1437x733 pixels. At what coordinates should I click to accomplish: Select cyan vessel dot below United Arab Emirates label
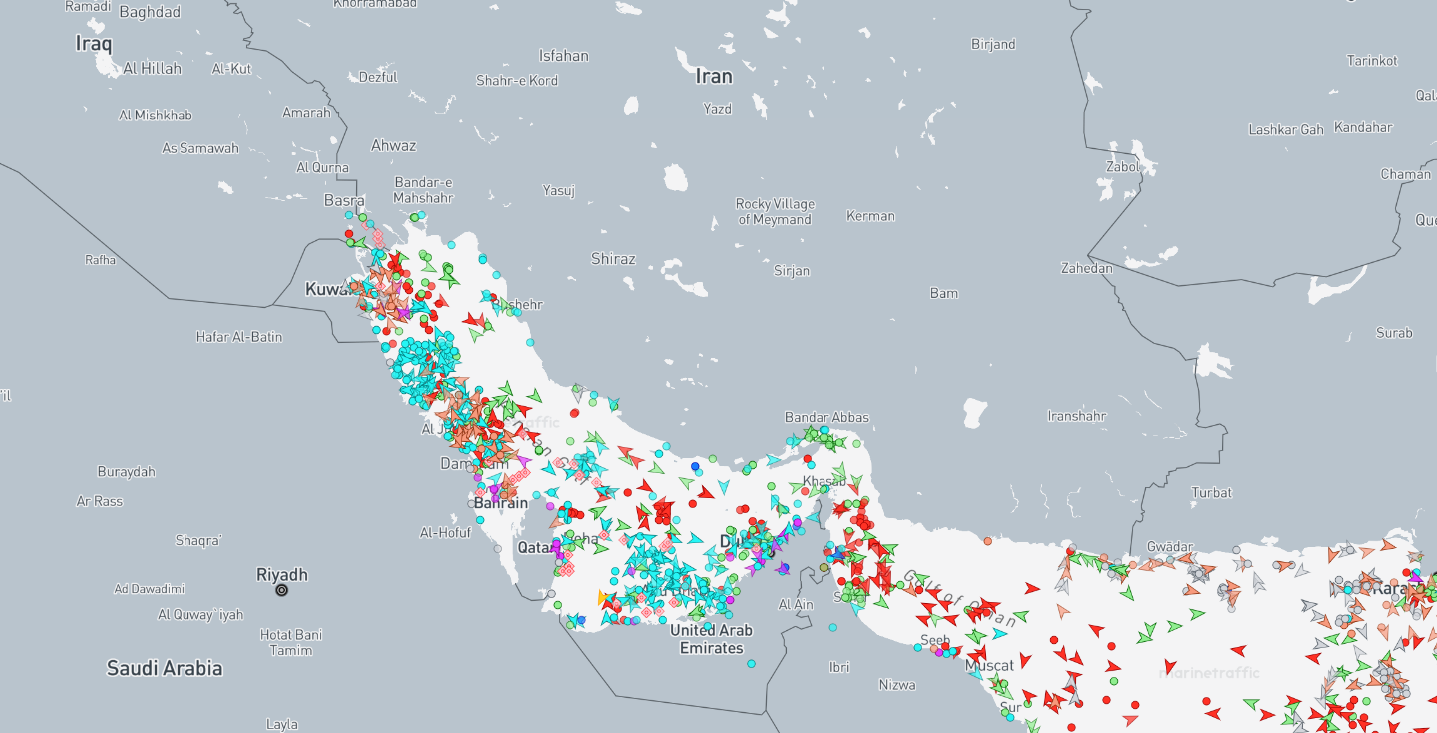pyautogui.click(x=752, y=663)
